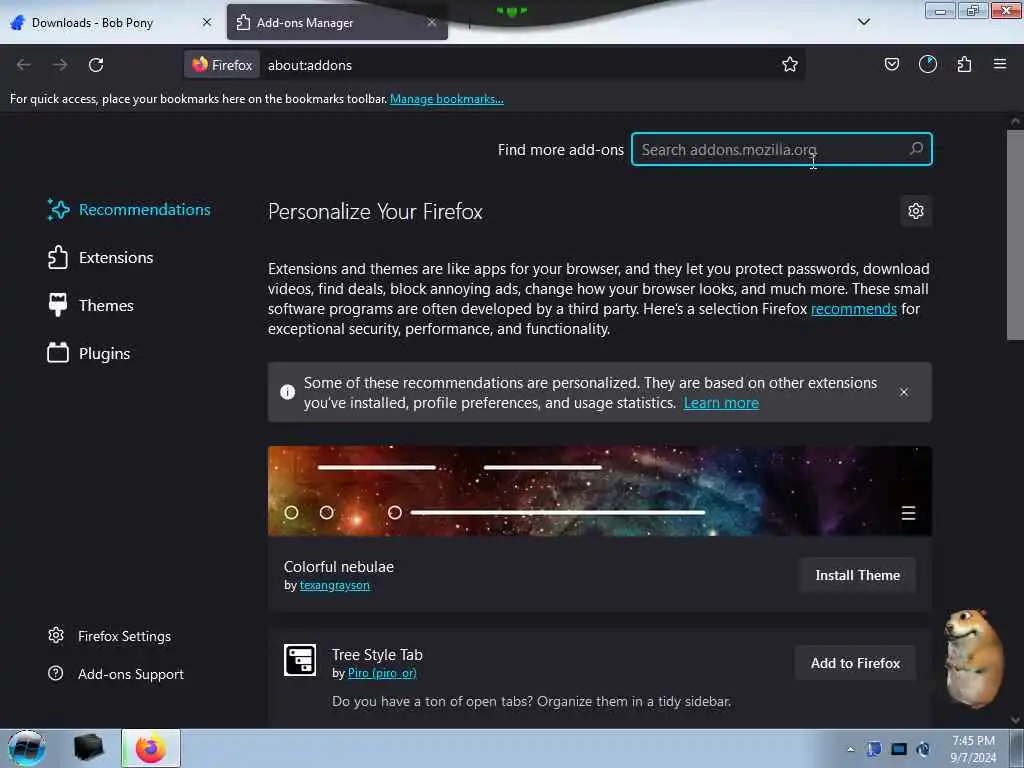
Task: Open the black box taskbar app
Action: 88,748
